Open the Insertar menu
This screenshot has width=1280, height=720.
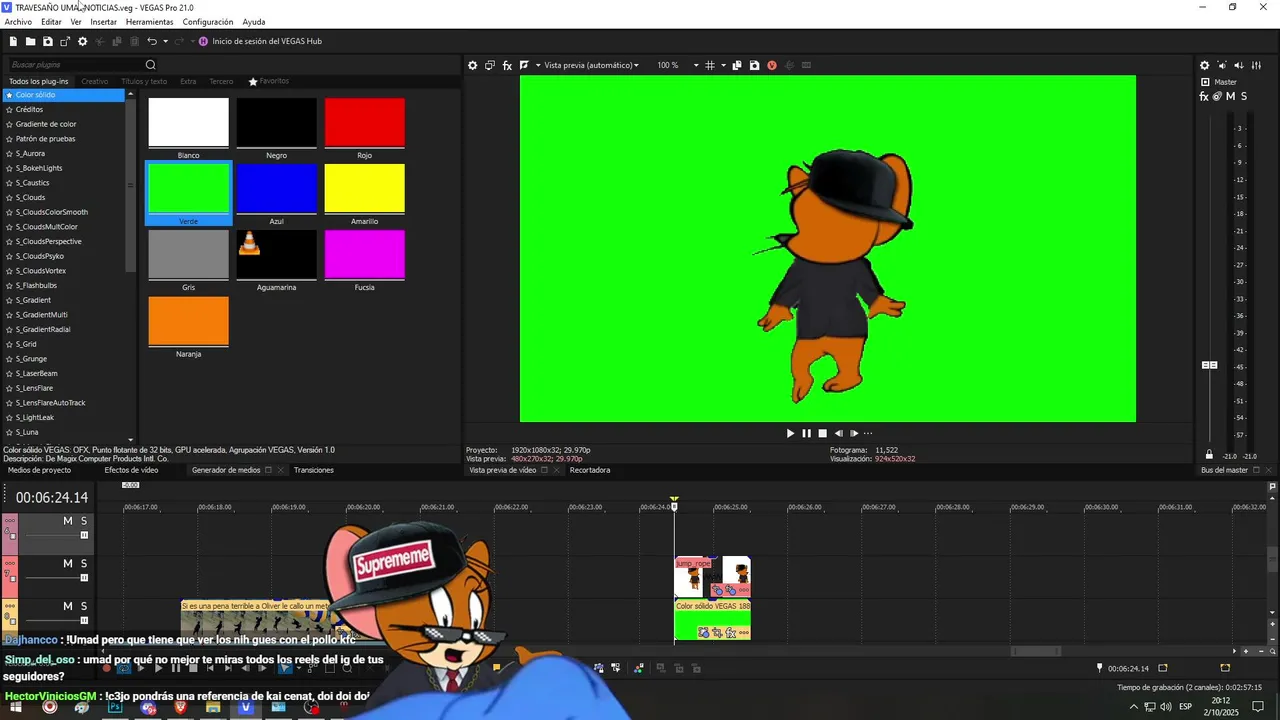103,22
